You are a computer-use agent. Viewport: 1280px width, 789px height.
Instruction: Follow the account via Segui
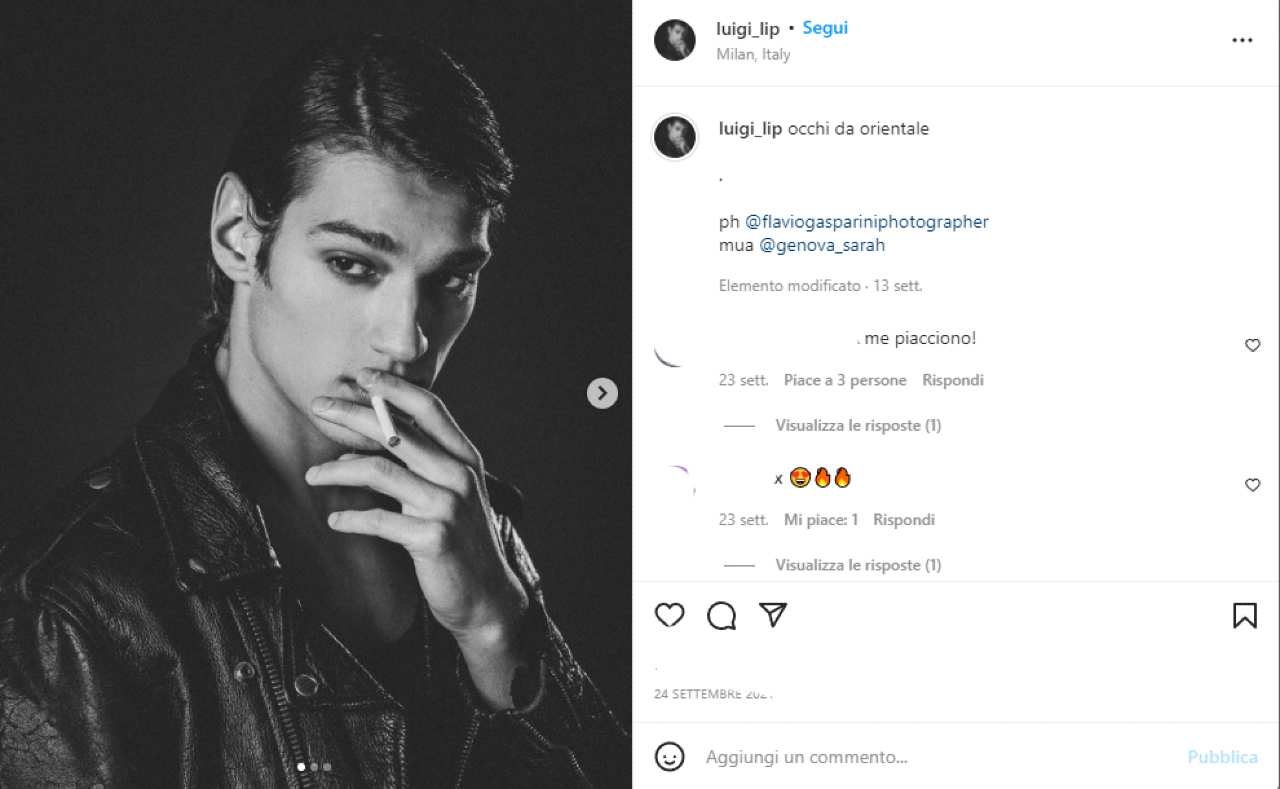tap(825, 28)
